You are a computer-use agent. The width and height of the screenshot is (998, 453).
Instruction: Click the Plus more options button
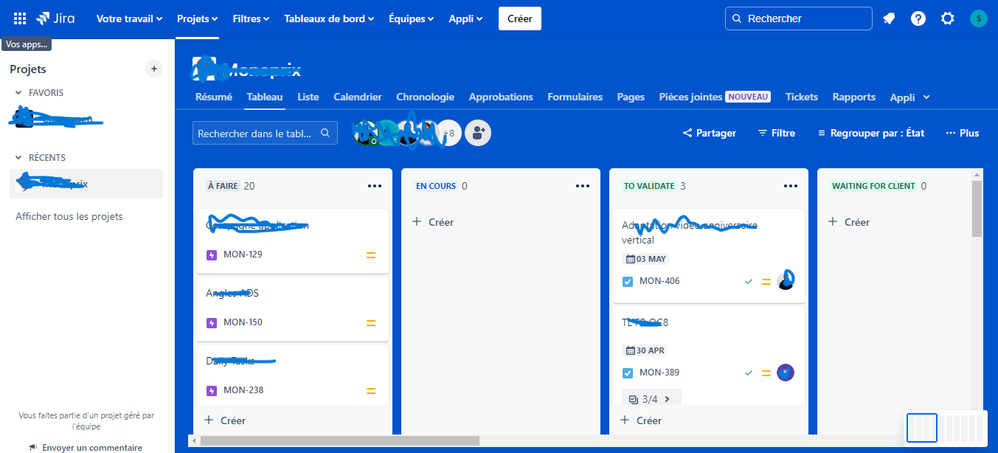962,133
